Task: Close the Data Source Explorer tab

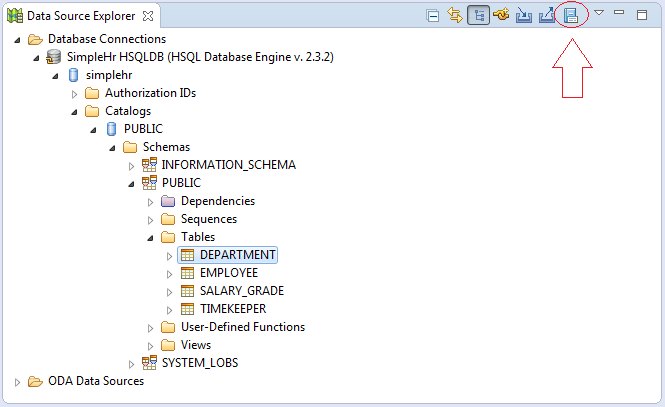Action: [148, 16]
